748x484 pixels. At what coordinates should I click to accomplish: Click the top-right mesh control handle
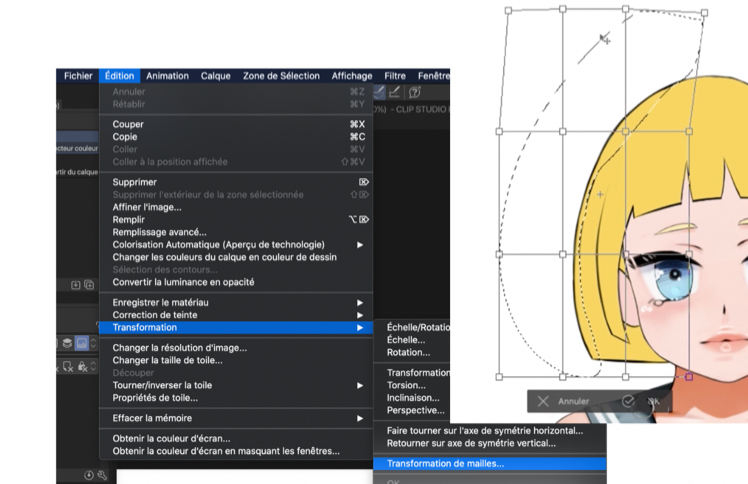(x=704, y=13)
